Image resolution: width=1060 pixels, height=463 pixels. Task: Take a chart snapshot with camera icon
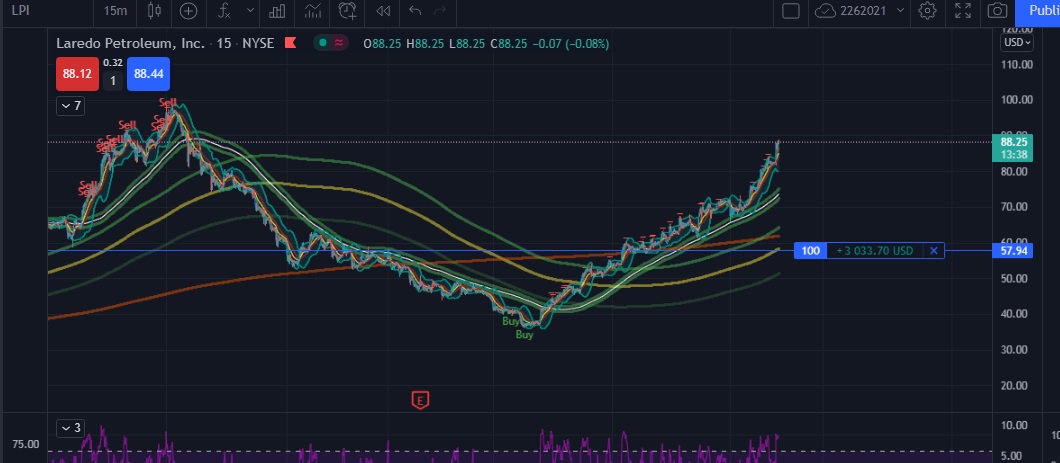click(997, 11)
